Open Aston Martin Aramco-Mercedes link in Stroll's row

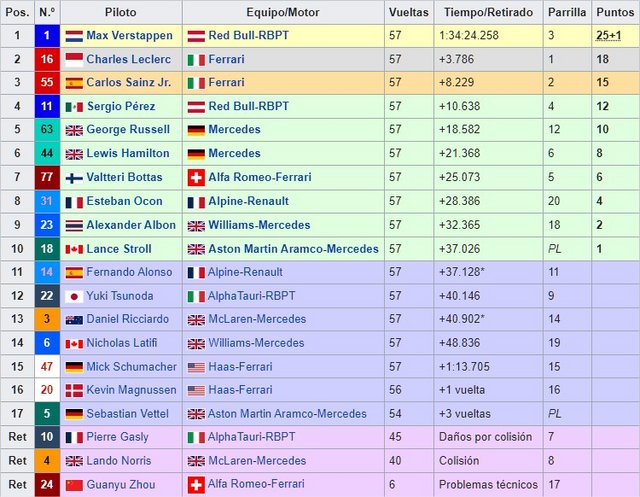coord(293,249)
